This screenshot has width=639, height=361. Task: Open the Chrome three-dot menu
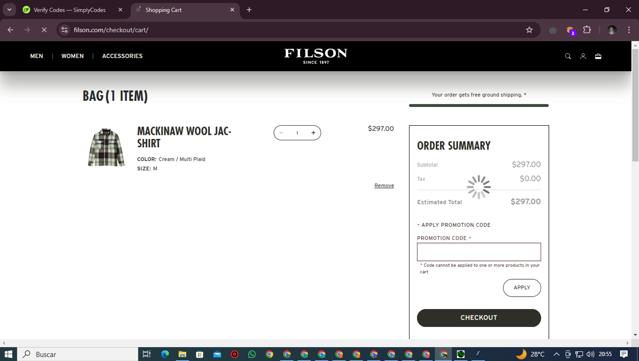629,30
